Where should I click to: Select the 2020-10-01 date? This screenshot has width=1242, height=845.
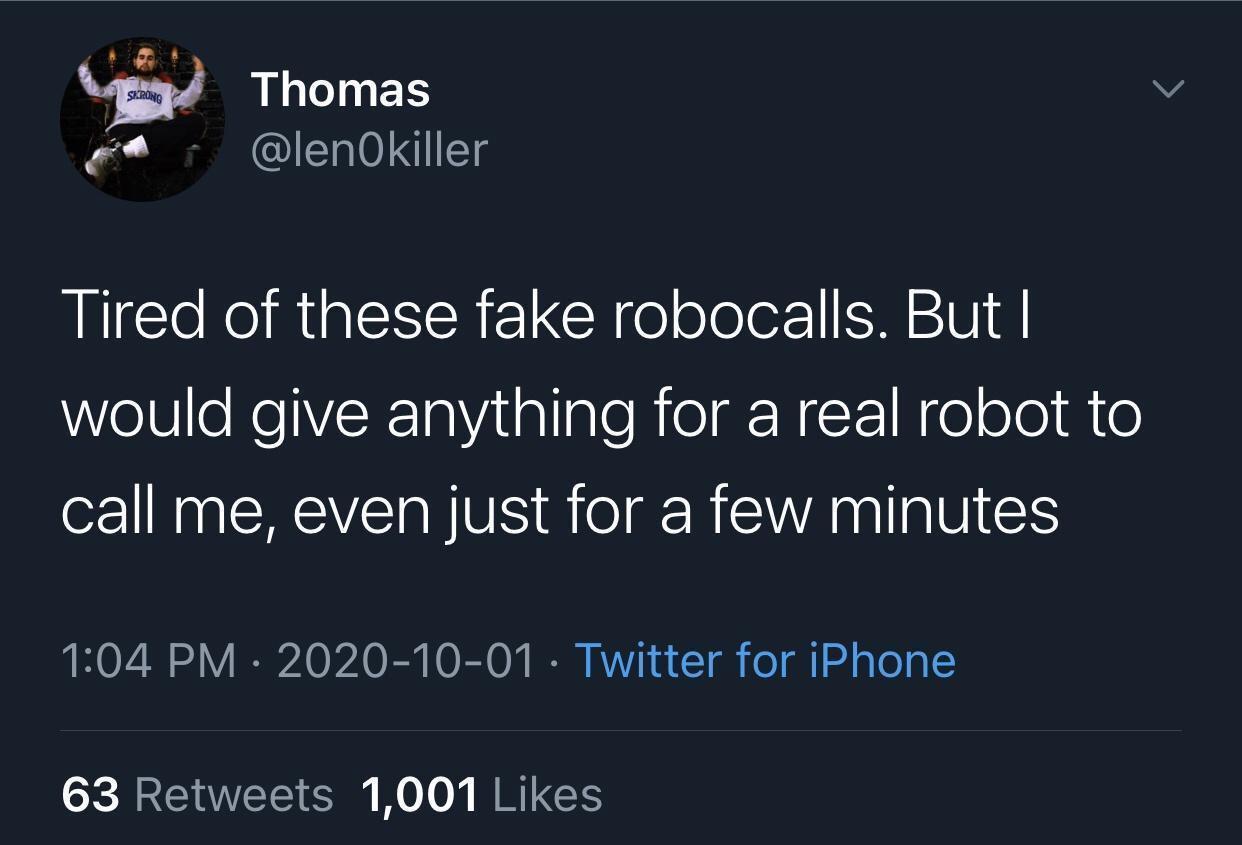pos(405,661)
